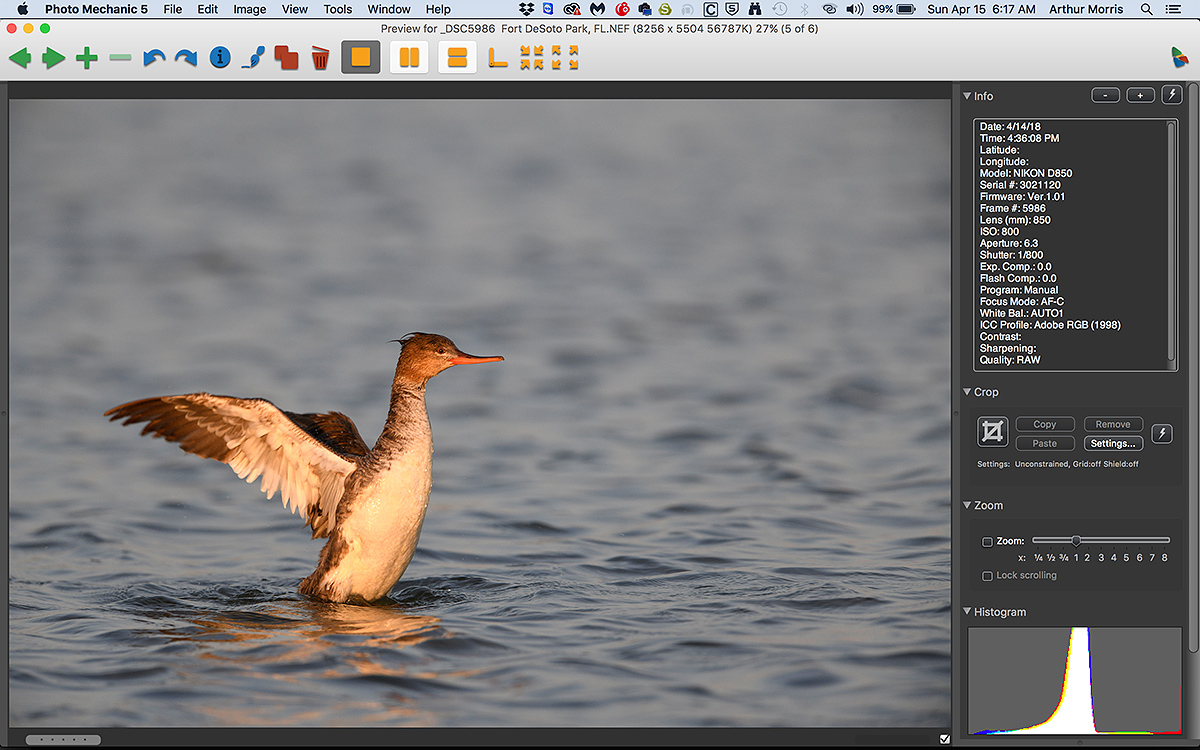Switch to stacked top-bottom preview layout

[457, 57]
